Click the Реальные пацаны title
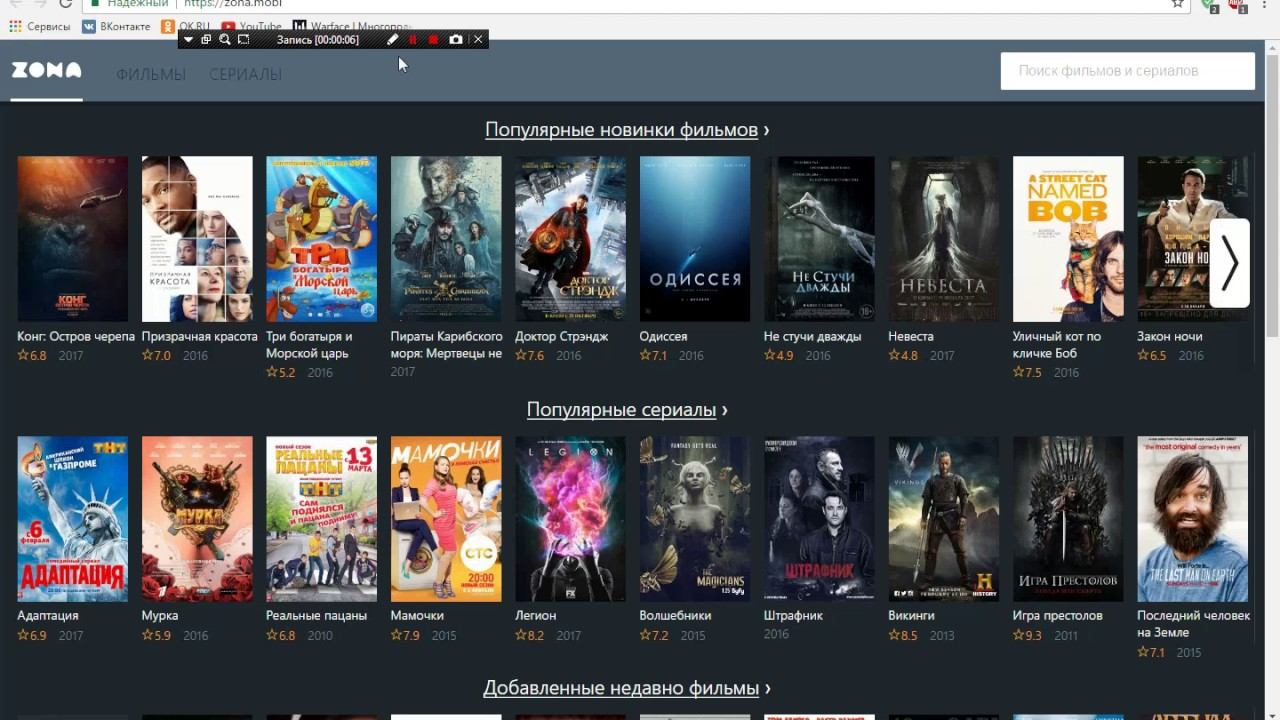The height and width of the screenshot is (720, 1280). 316,616
